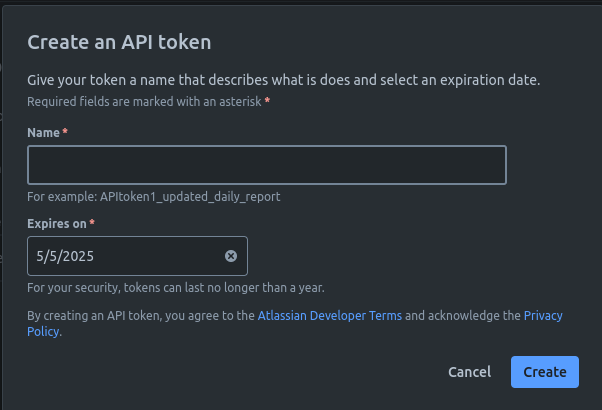The width and height of the screenshot is (602, 410).
Task: Click the 'Create an API token' heading
Action: click(119, 42)
